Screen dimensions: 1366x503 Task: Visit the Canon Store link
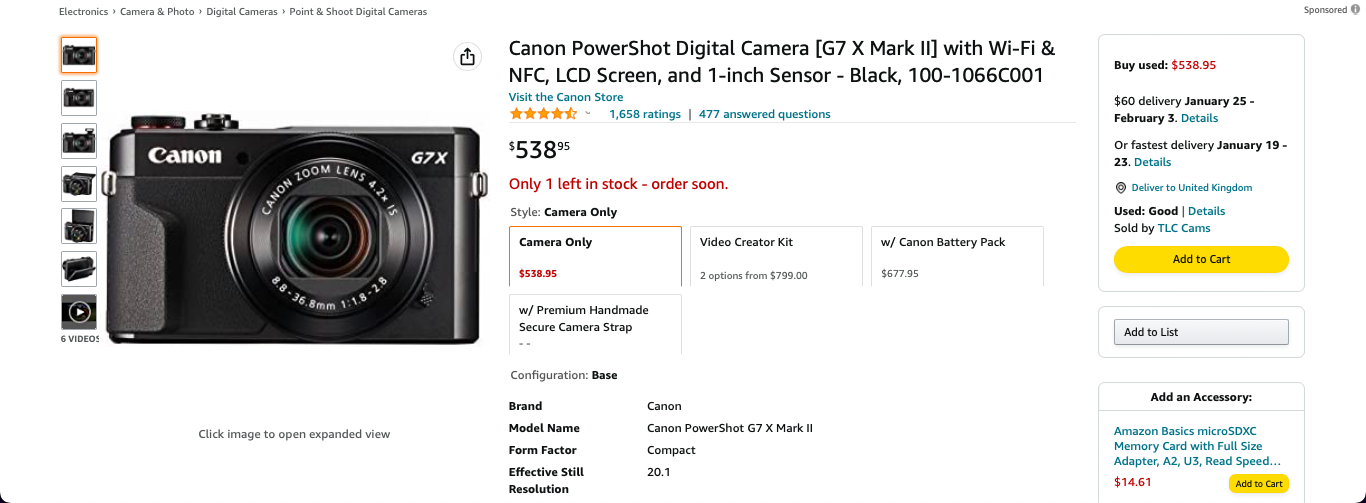coord(566,97)
